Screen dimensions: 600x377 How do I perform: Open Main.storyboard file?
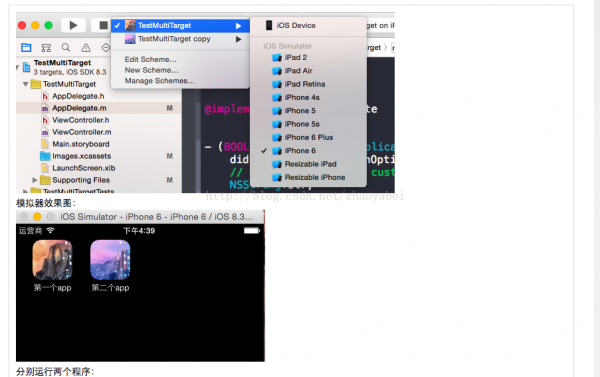81,144
